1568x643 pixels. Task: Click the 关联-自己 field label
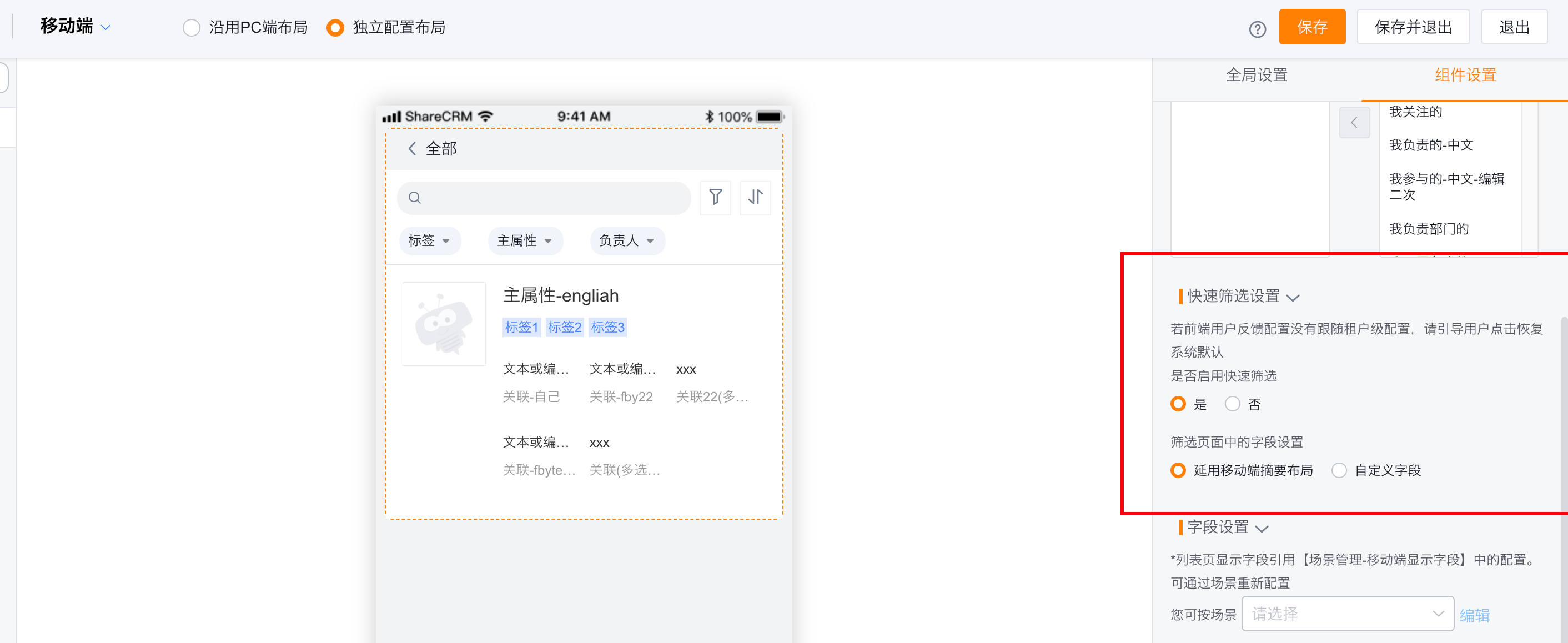[531, 397]
